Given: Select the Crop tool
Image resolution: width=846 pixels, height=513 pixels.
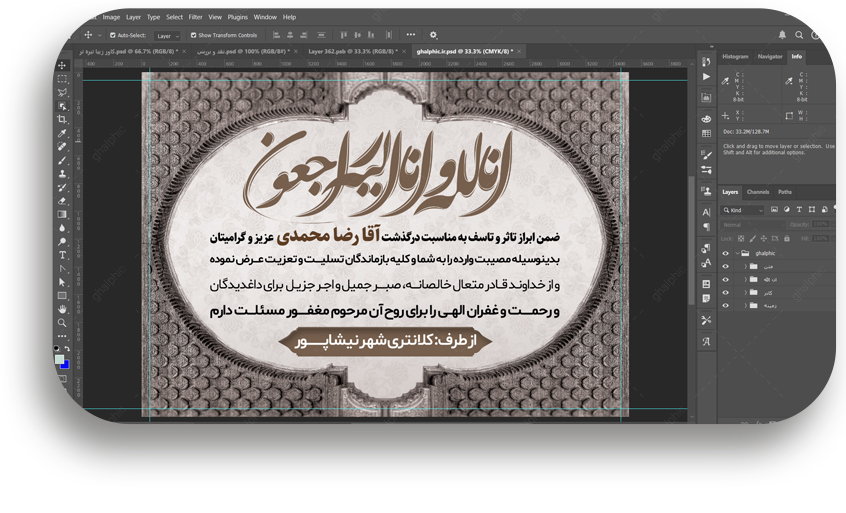Looking at the screenshot, I should (x=62, y=119).
